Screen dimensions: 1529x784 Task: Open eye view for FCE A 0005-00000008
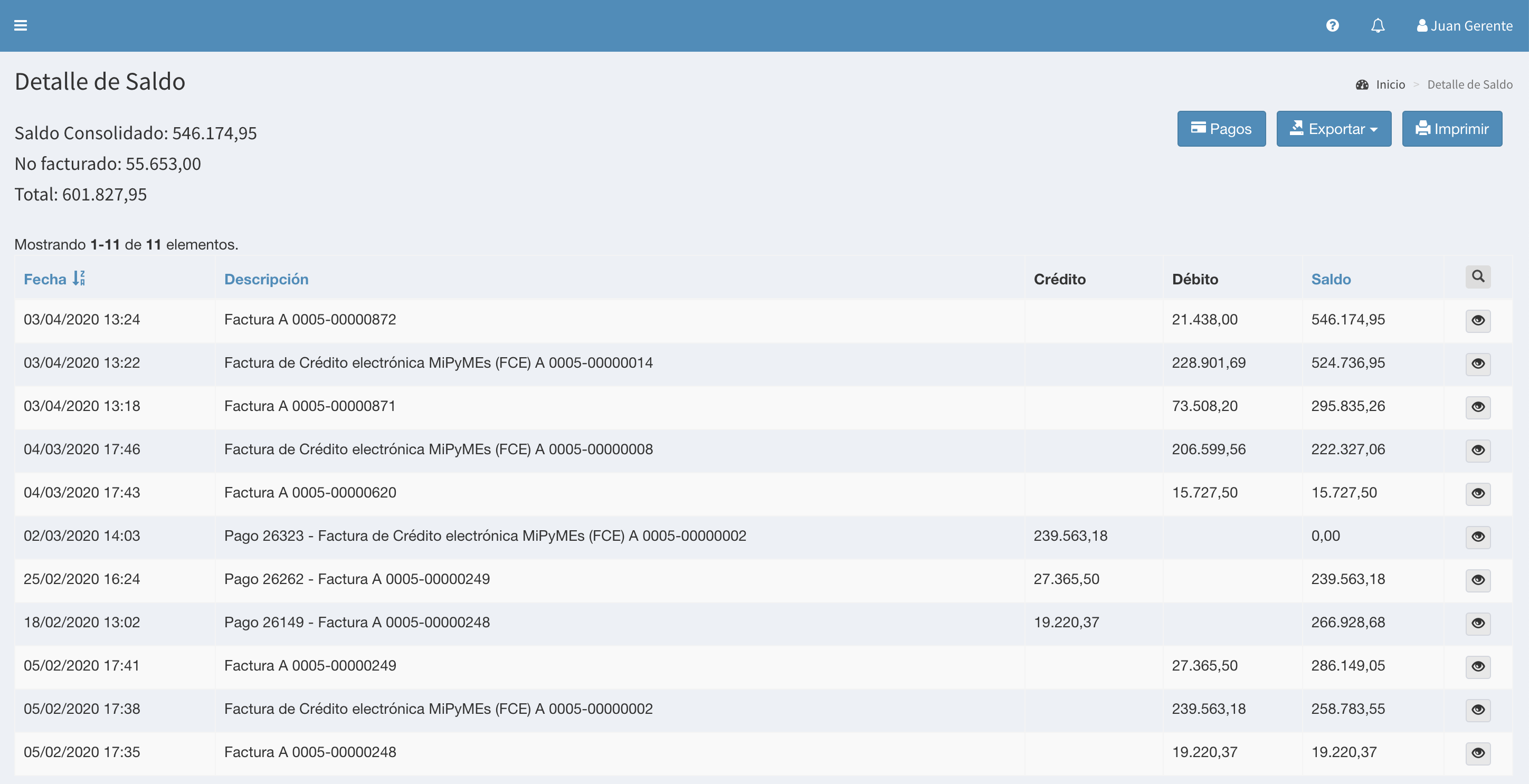point(1477,450)
